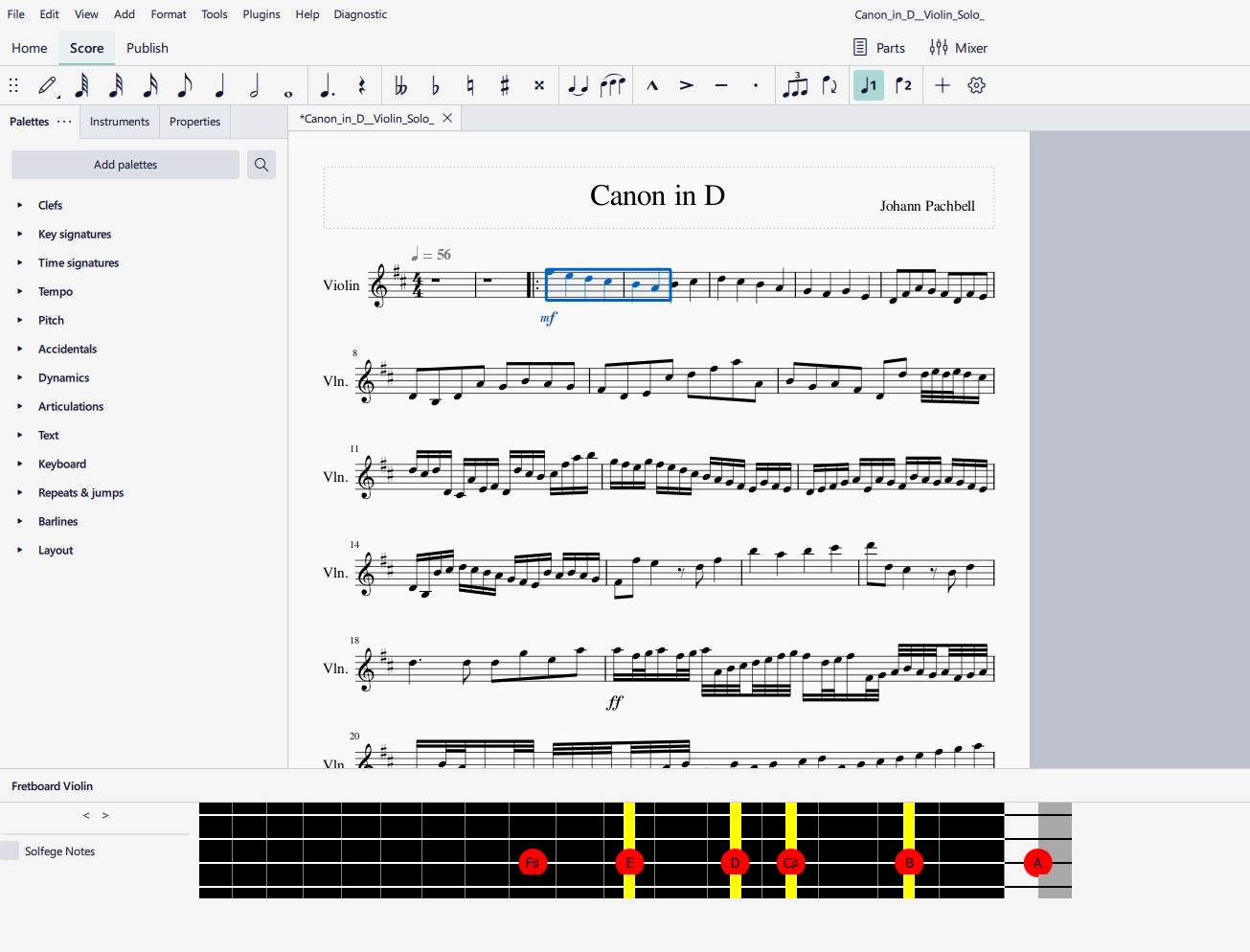Insert a triplet tuplet

click(795, 85)
